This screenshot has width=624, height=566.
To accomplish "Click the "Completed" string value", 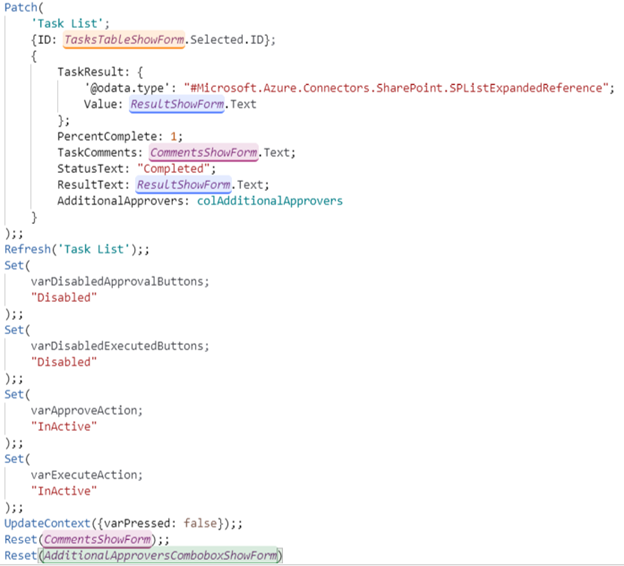I will pyautogui.click(x=174, y=168).
